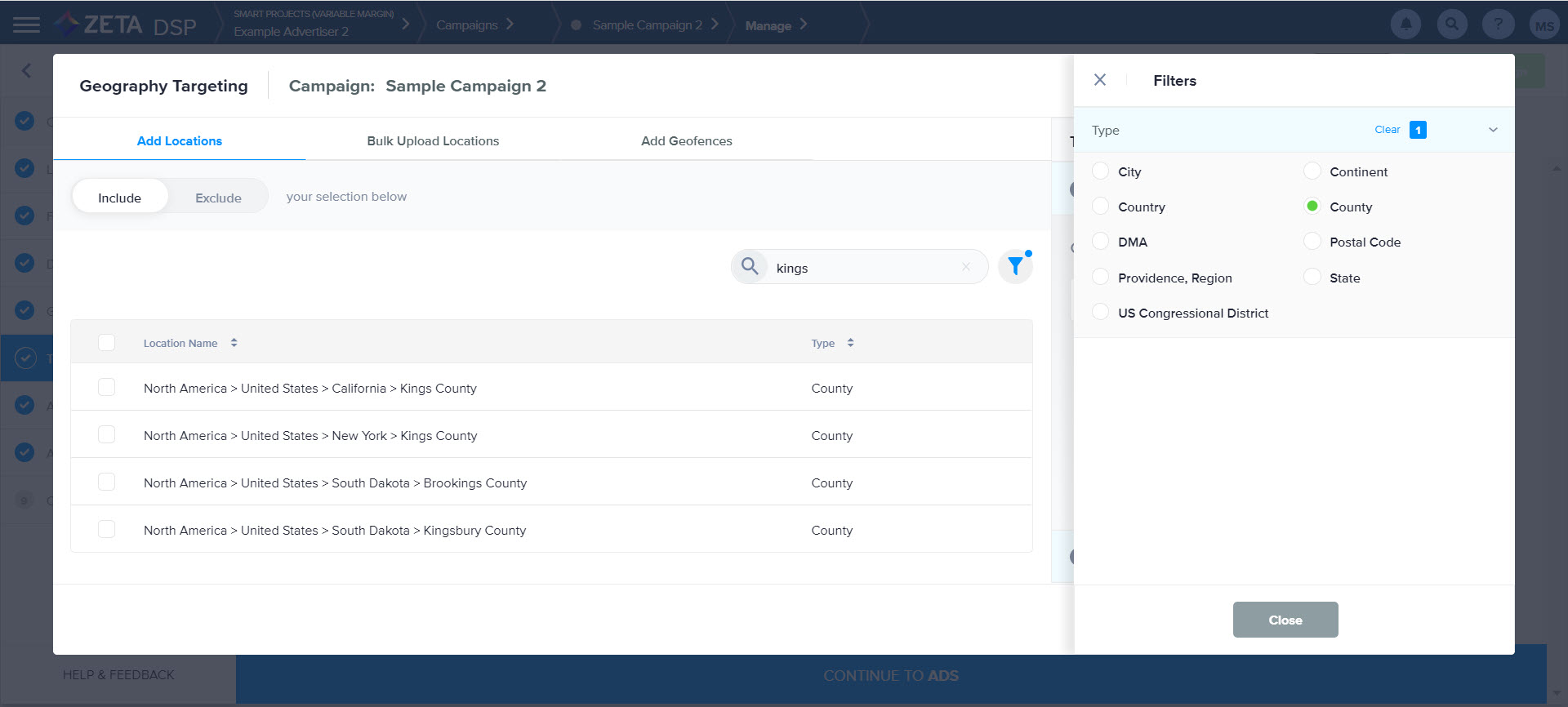
Task: Open the Add Geofences tab
Action: click(686, 140)
